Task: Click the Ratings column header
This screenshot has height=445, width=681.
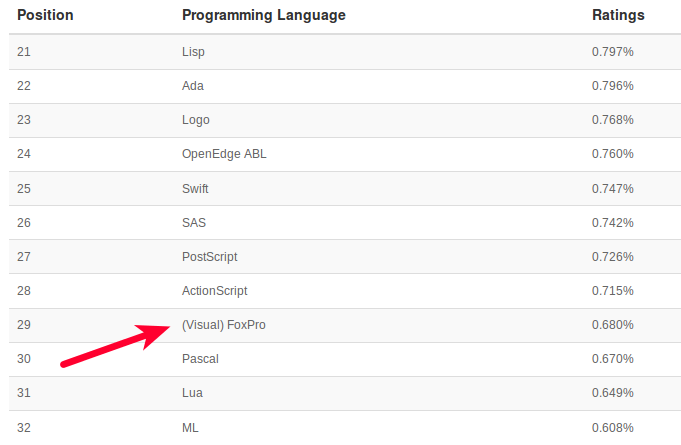Action: pyautogui.click(x=618, y=16)
